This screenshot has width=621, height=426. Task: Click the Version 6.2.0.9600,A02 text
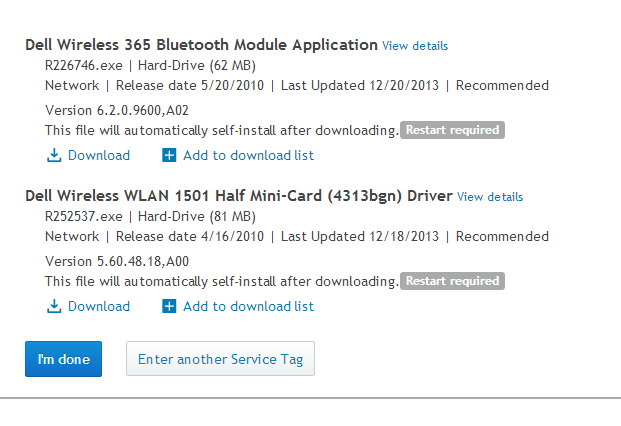tap(117, 110)
